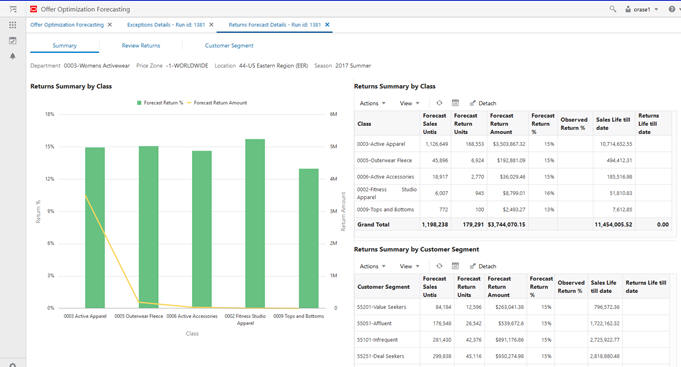Open Actions menu in Customer Segment table
The height and width of the screenshot is (367, 681).
372,266
